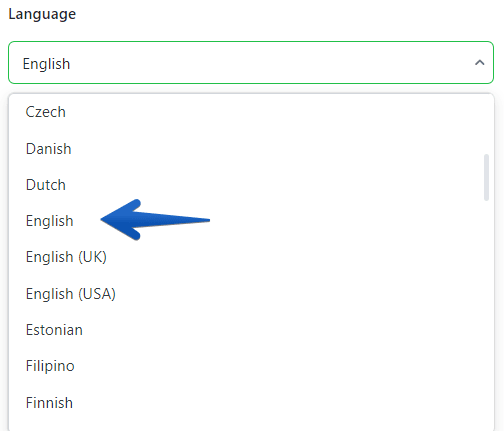Select English (USA) as language

251,294
